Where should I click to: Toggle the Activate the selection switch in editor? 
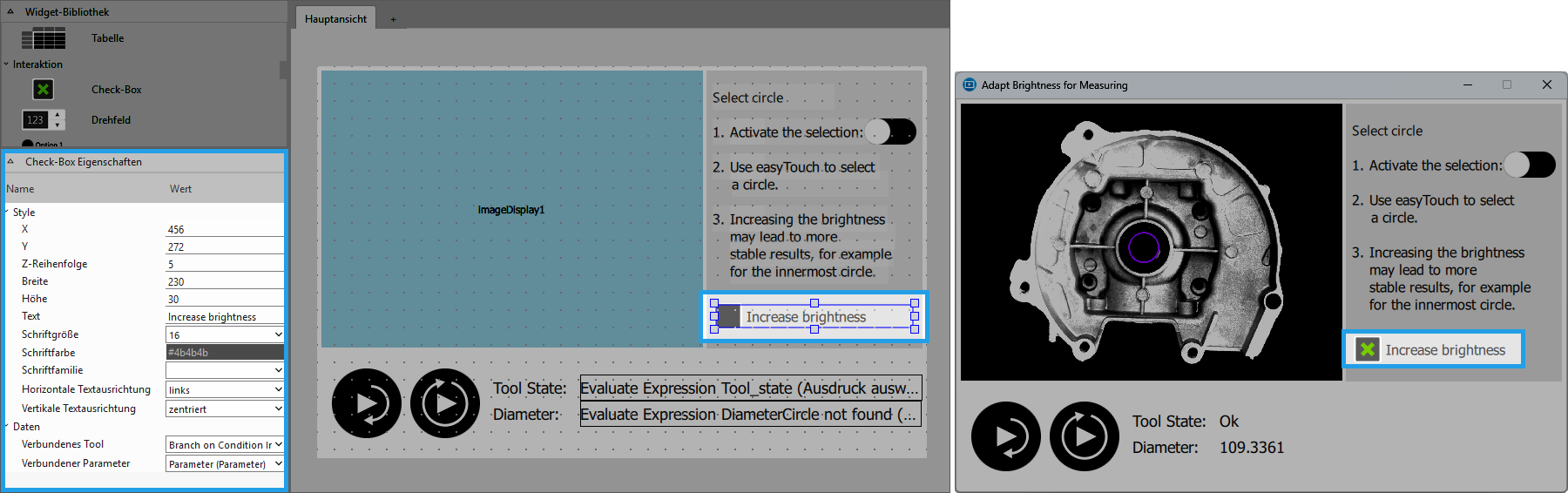890,132
